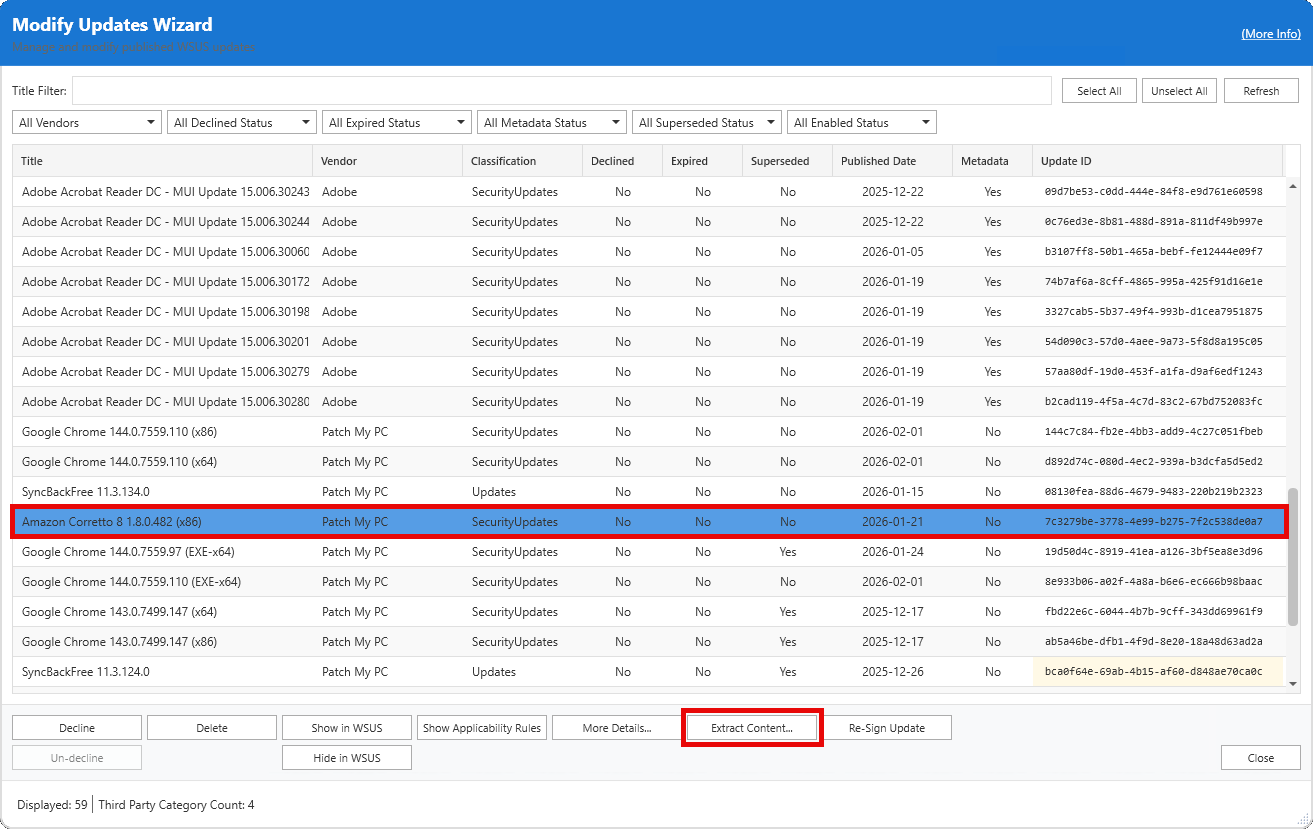Click the Classification column header
1313x829 pixels.
tap(503, 161)
